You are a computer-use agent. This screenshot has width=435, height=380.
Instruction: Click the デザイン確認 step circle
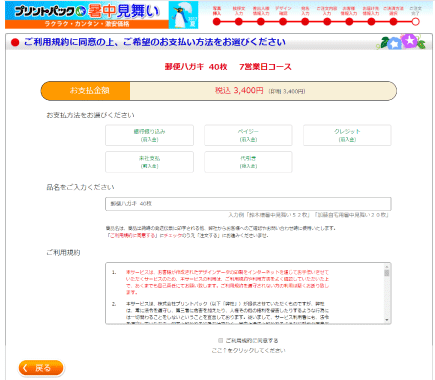[283, 22]
